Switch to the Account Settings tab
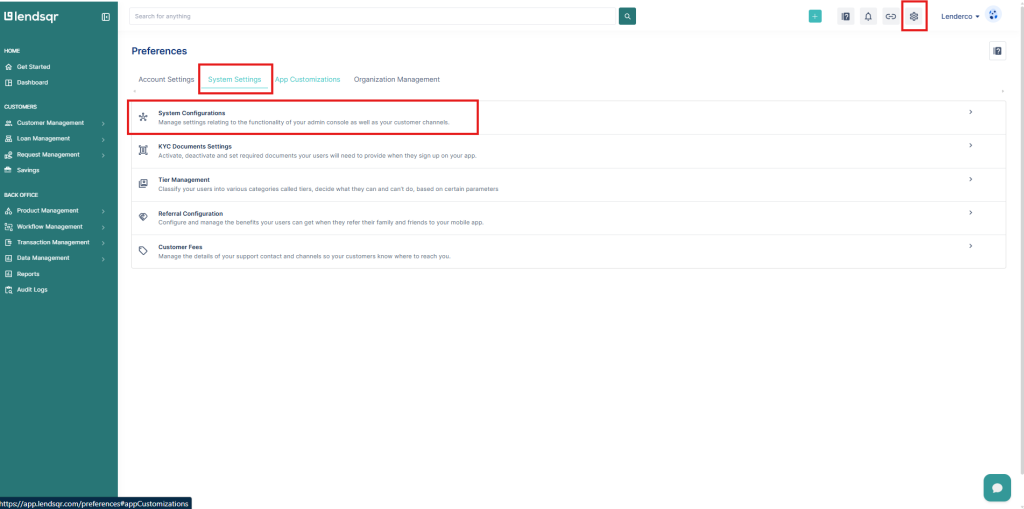This screenshot has height=509, width=1024. 166,79
